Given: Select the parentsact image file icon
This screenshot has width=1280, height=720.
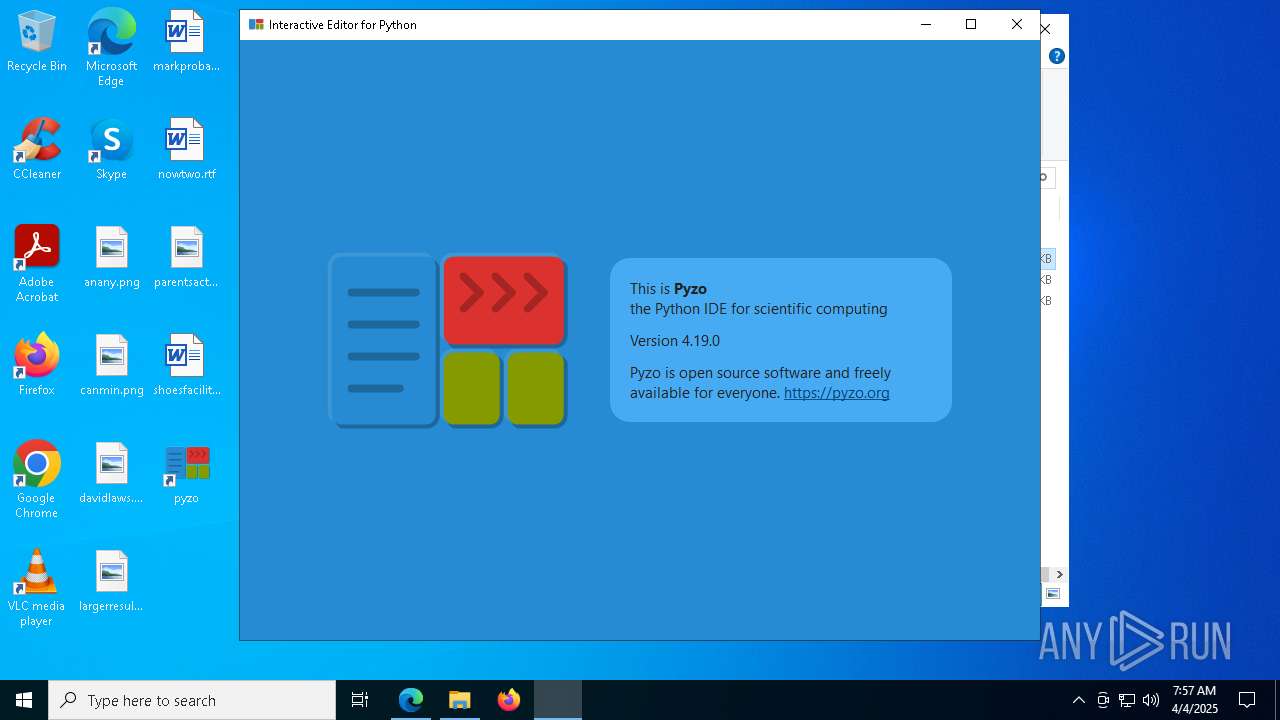Looking at the screenshot, I should coord(186,258).
